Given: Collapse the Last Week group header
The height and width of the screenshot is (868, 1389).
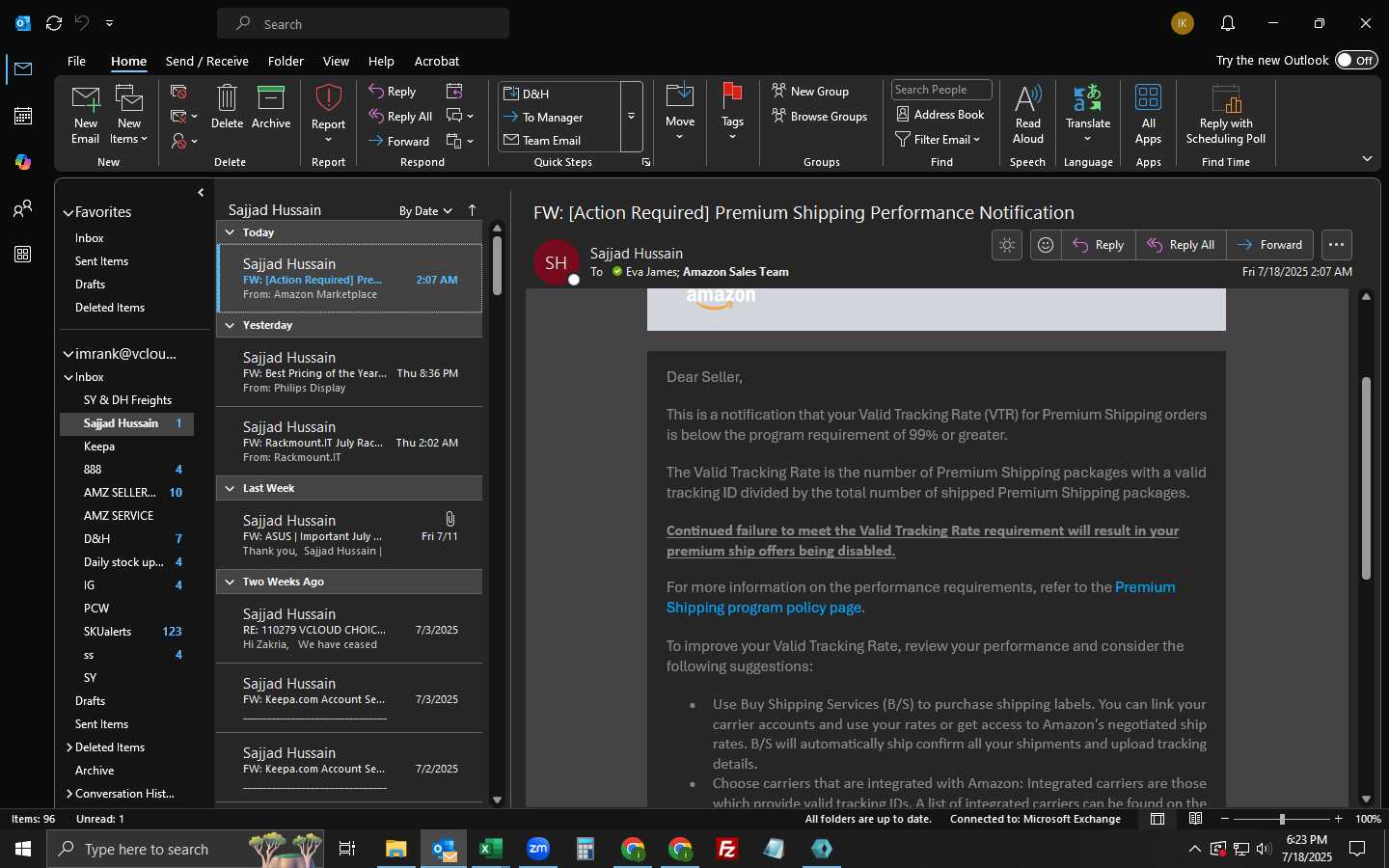Looking at the screenshot, I should [x=230, y=489].
